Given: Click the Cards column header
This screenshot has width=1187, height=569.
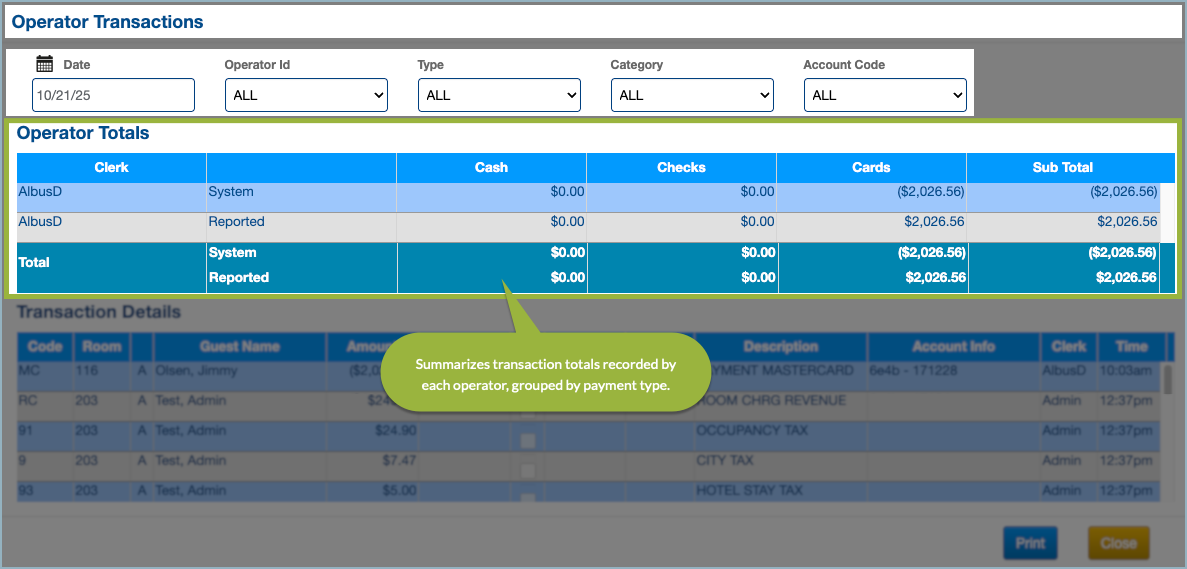Looking at the screenshot, I should coord(871,167).
